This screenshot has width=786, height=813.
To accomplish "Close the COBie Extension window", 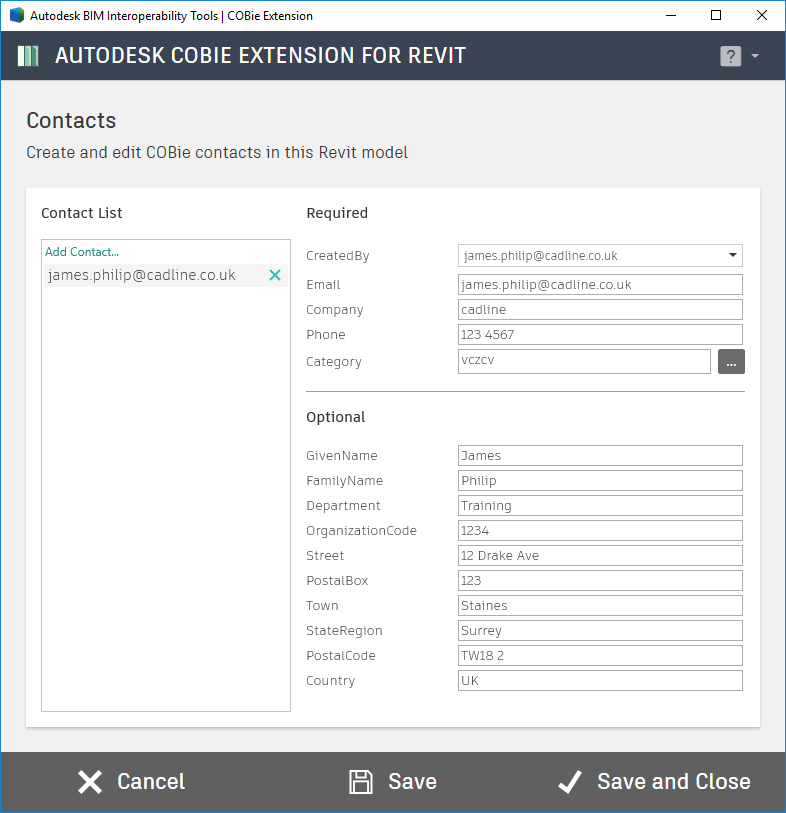I will (762, 15).
